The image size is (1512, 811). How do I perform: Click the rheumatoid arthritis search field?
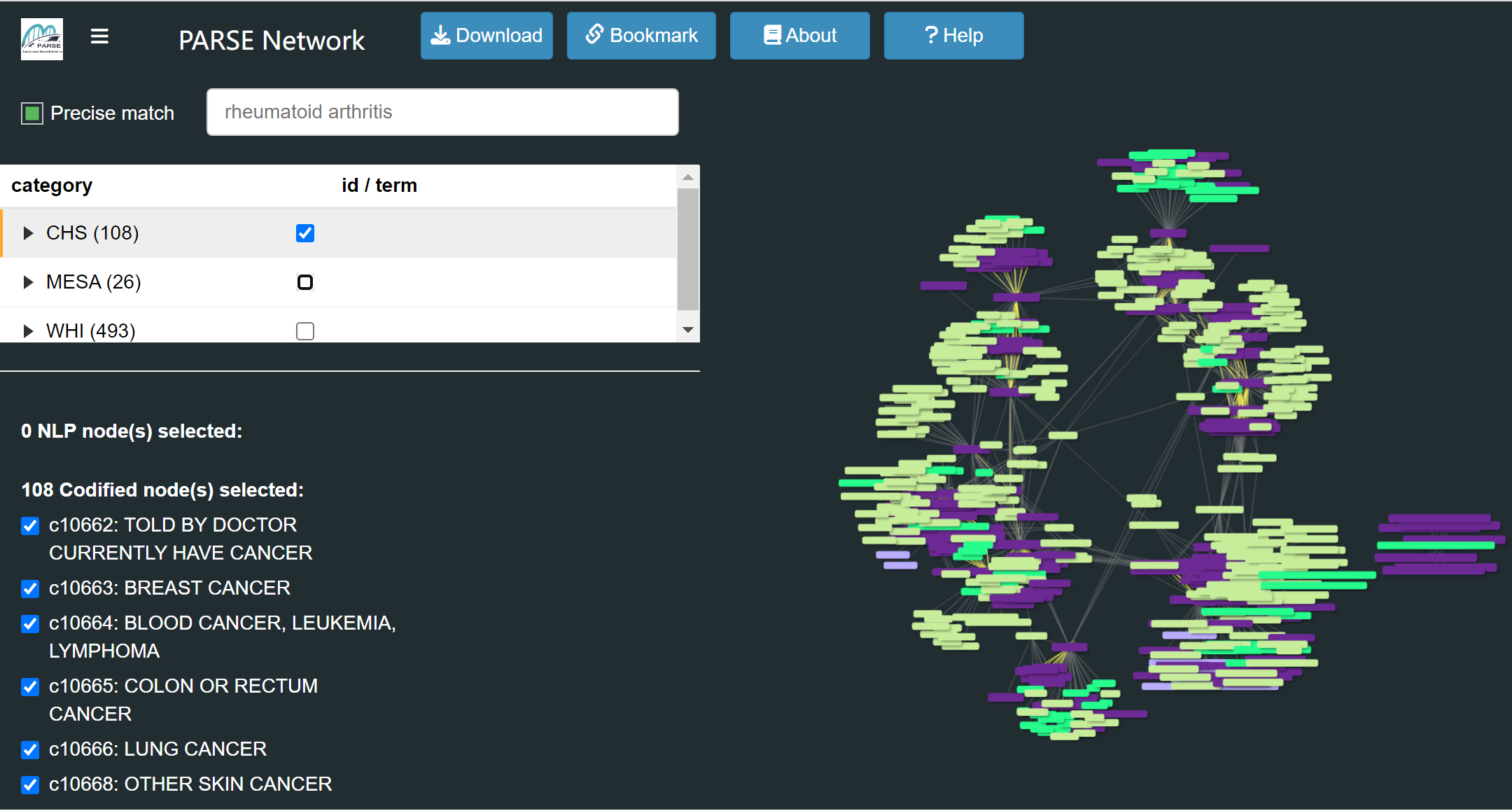point(442,112)
